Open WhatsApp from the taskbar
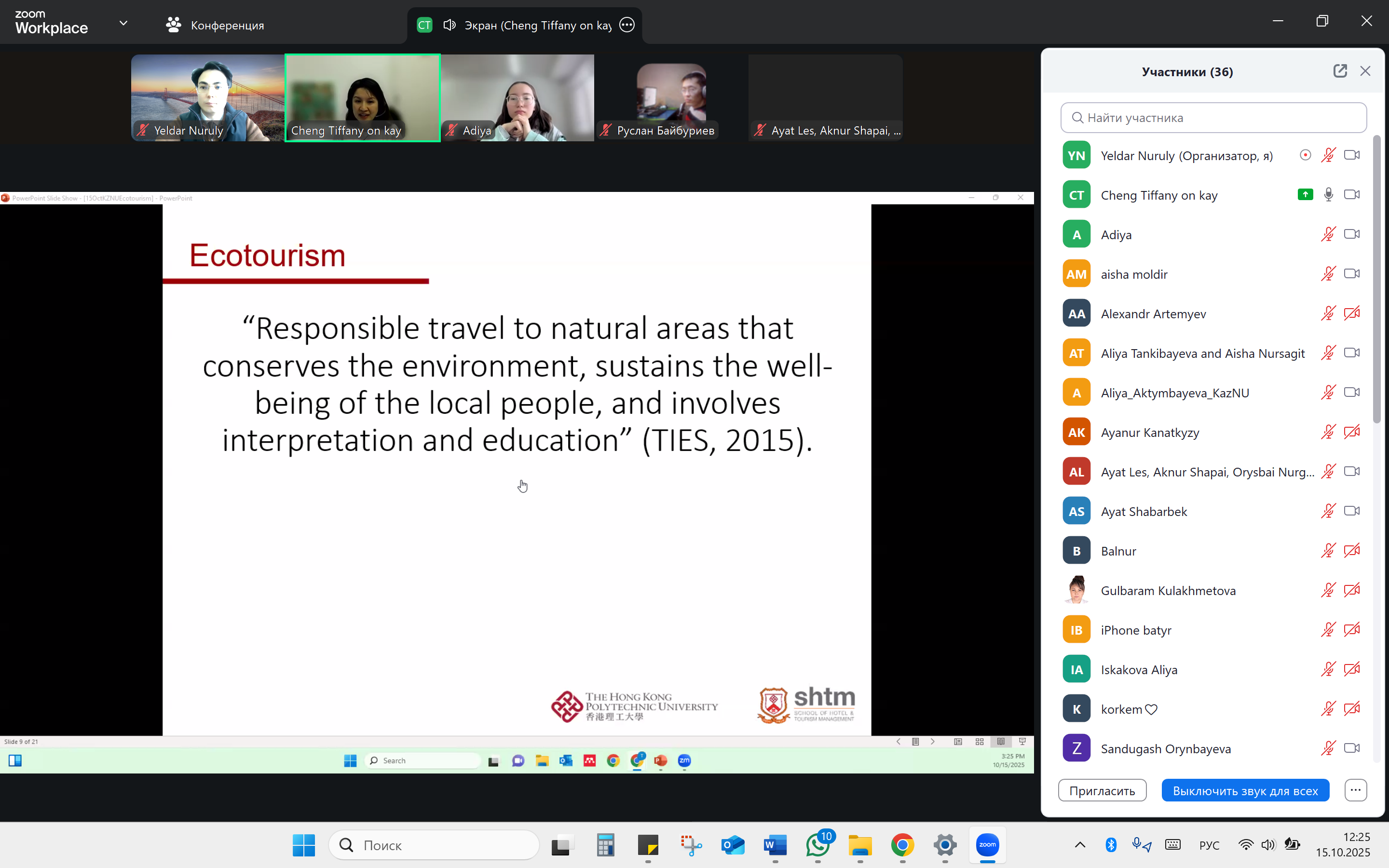The image size is (1389, 868). [818, 845]
